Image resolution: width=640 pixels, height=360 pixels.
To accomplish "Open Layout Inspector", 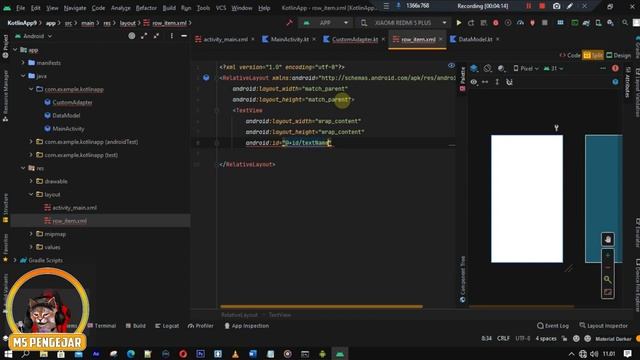I will click(604, 326).
